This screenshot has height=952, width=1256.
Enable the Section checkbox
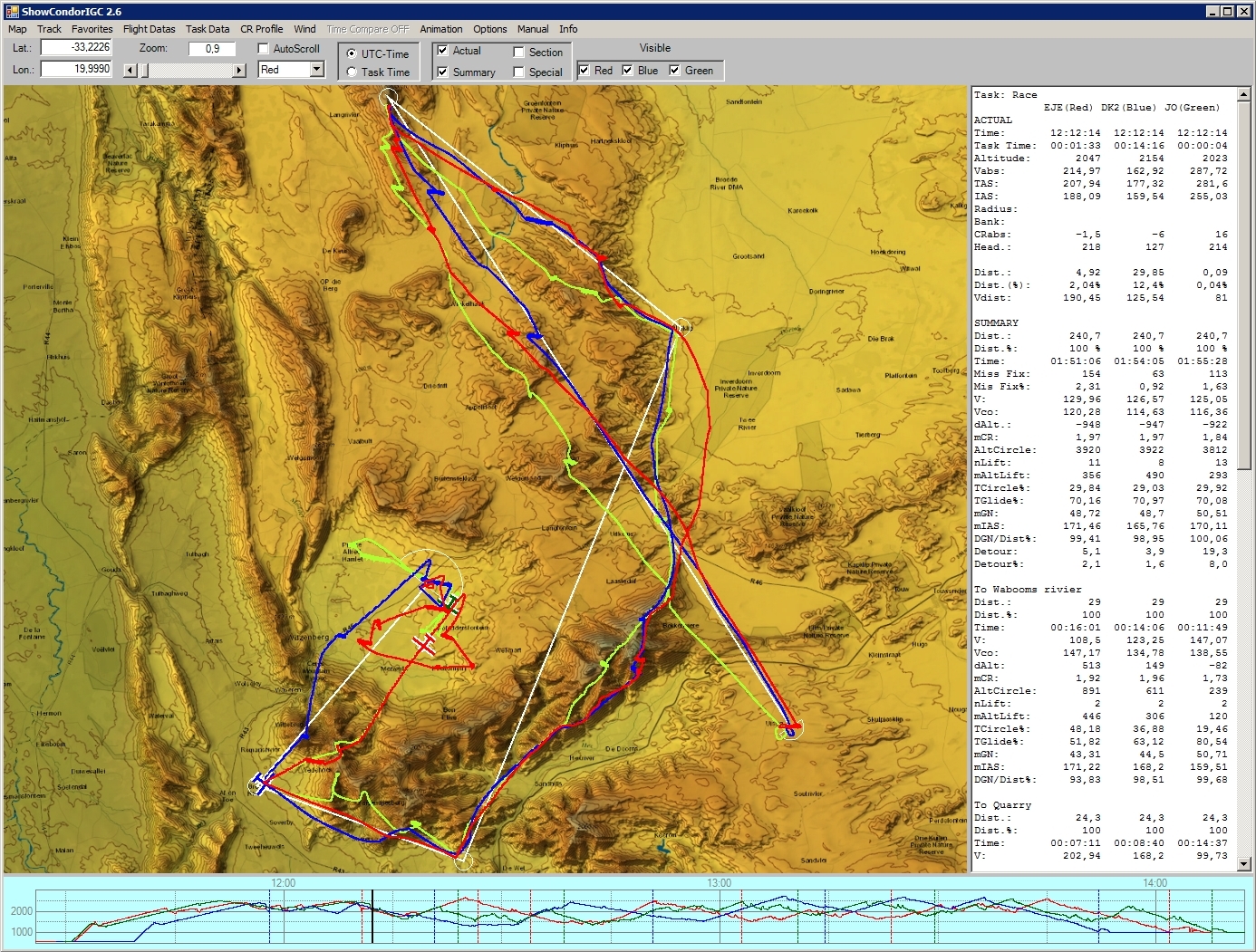pos(519,53)
